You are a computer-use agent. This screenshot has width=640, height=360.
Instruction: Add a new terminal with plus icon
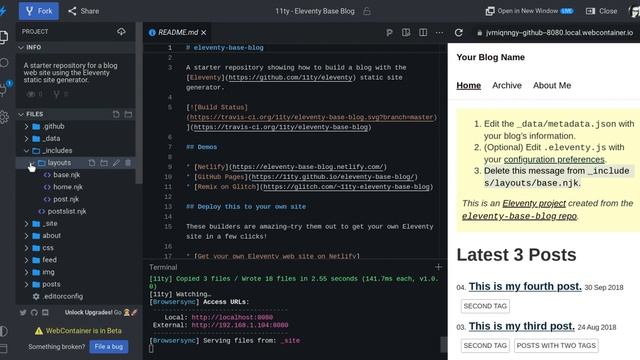coord(438,267)
